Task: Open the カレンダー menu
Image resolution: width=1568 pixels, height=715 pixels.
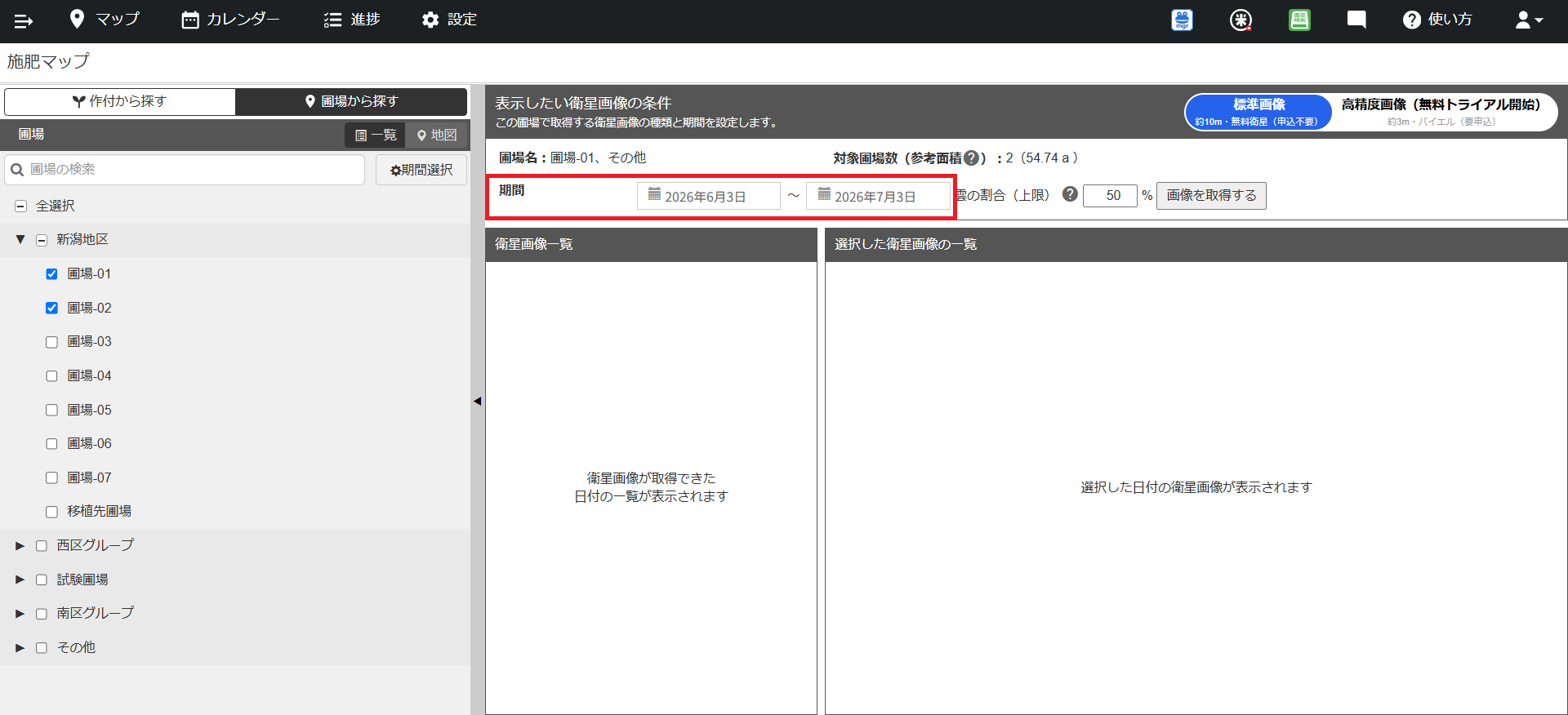Action: (230, 20)
